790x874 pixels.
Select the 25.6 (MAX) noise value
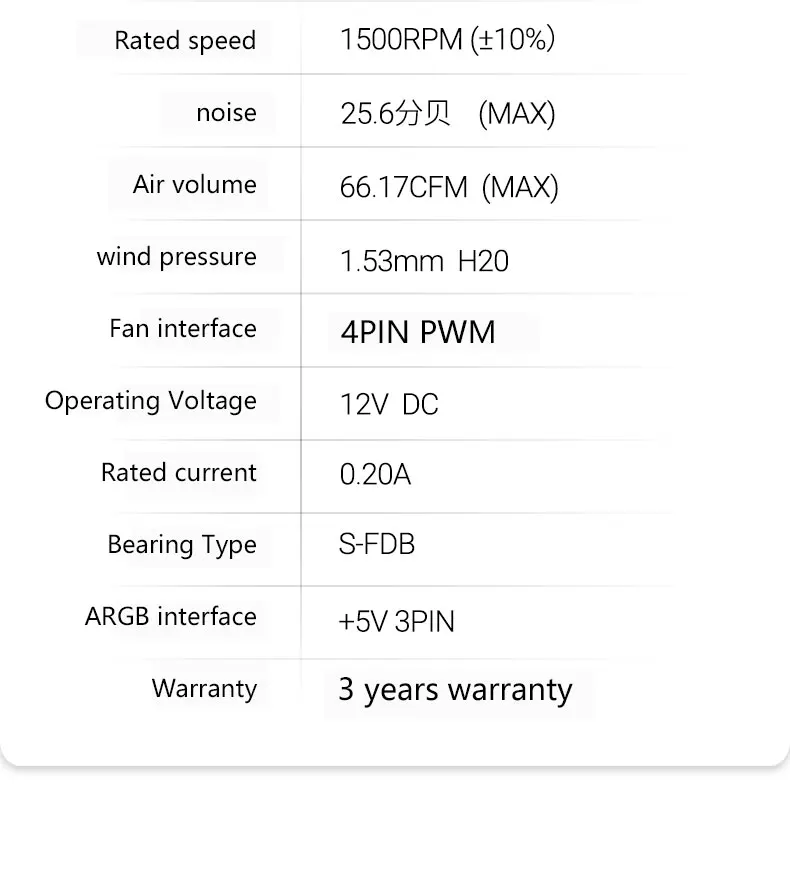(447, 114)
